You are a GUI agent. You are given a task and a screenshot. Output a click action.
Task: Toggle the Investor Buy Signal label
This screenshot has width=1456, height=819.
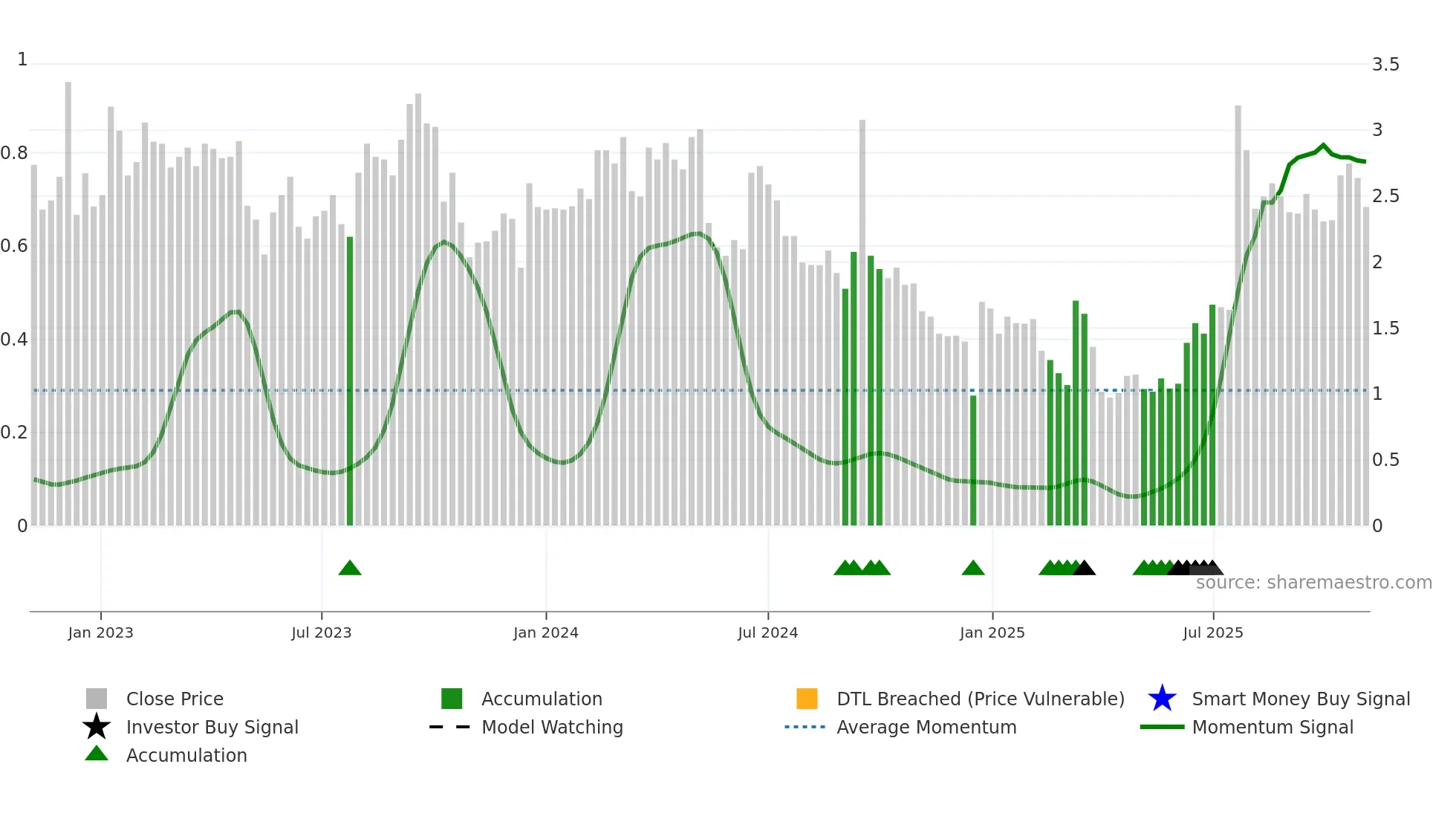212,727
